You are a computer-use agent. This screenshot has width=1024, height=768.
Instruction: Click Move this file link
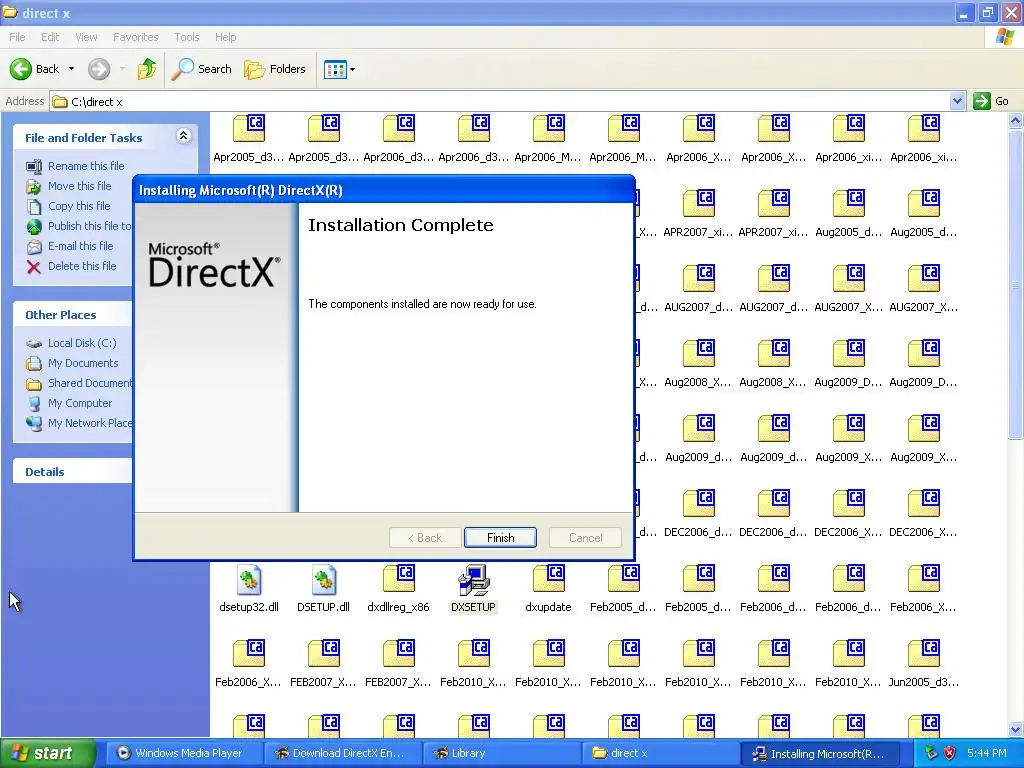(x=80, y=186)
